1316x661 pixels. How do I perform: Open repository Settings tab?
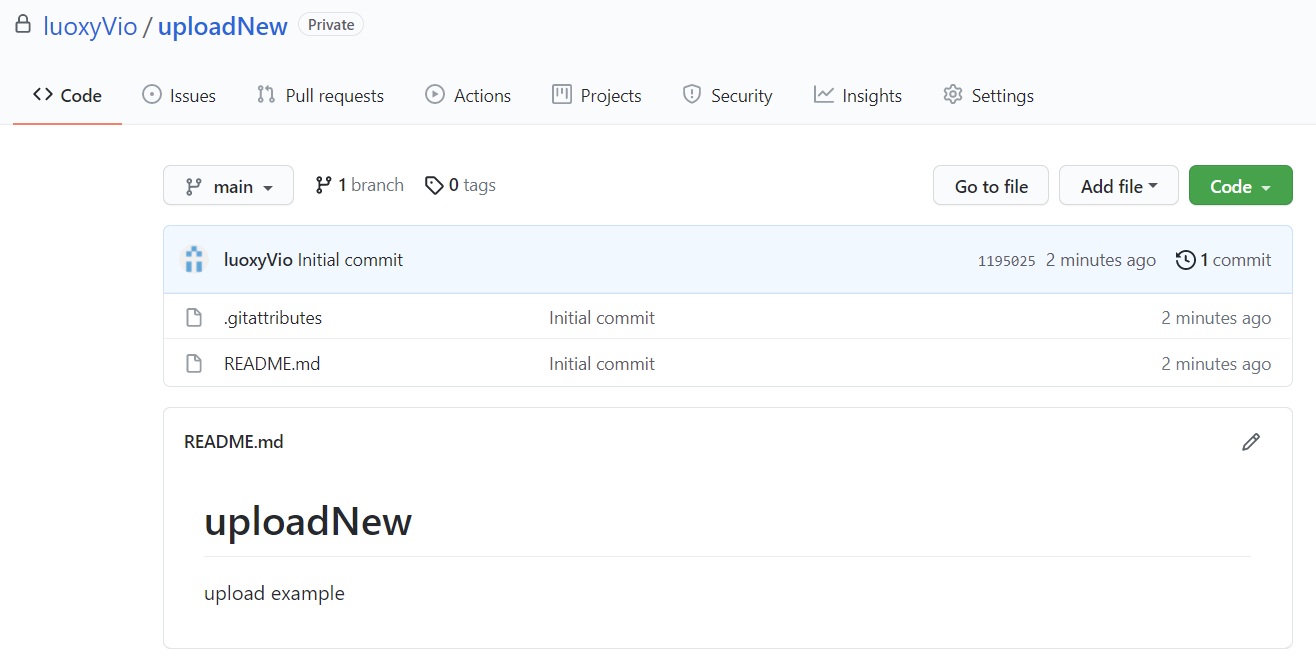point(988,96)
